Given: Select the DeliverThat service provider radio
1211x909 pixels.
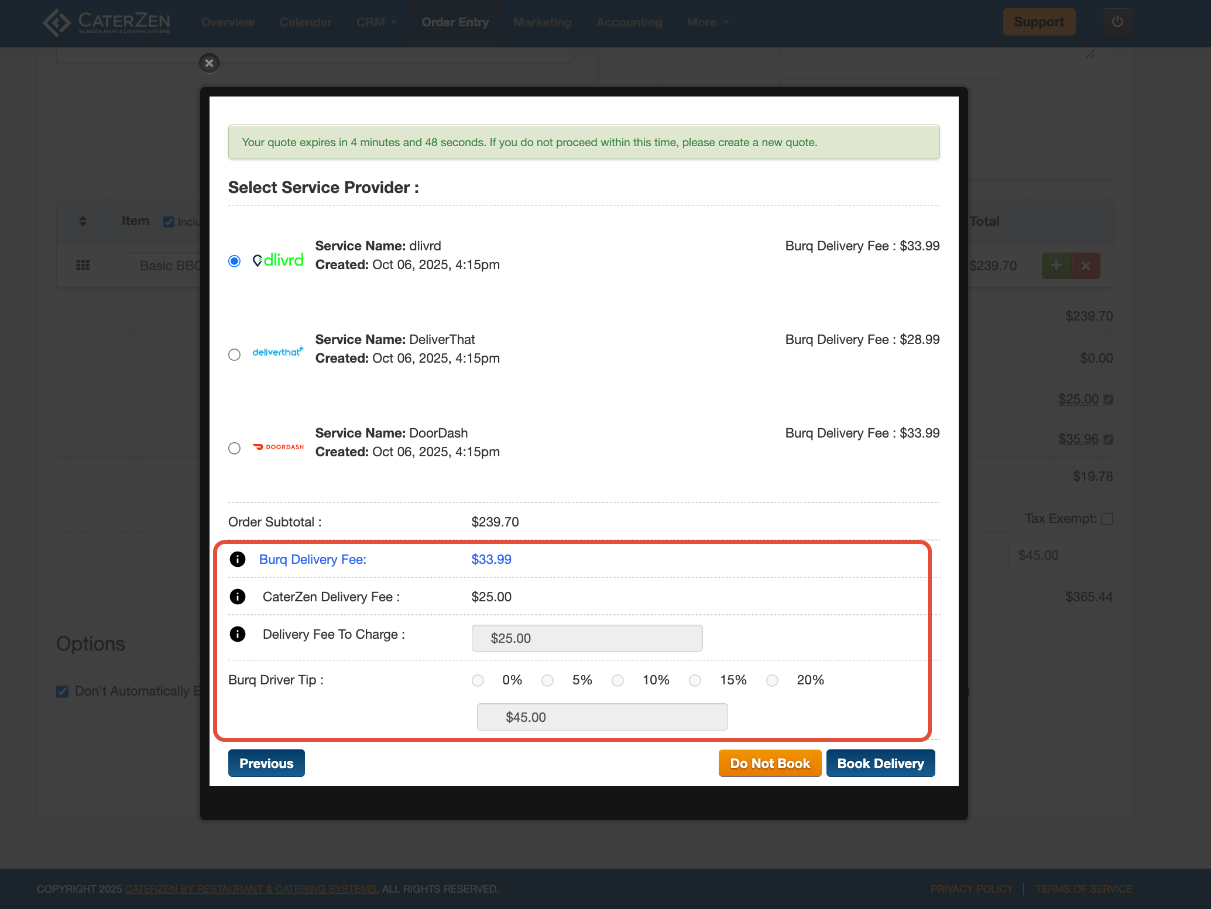Looking at the screenshot, I should (x=234, y=354).
